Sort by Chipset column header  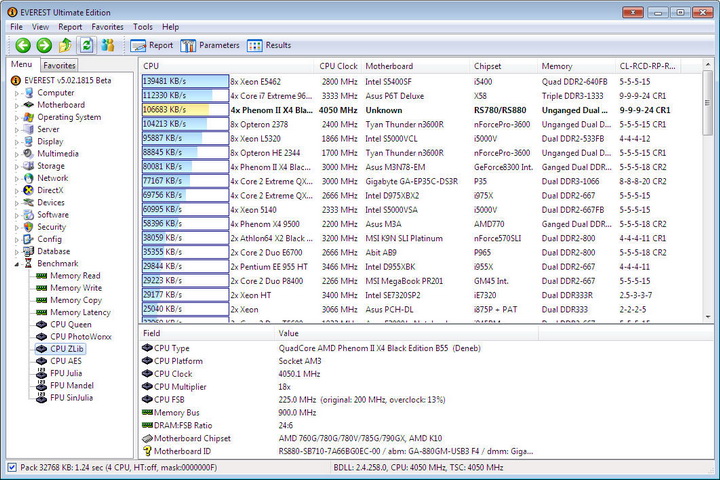[503, 66]
